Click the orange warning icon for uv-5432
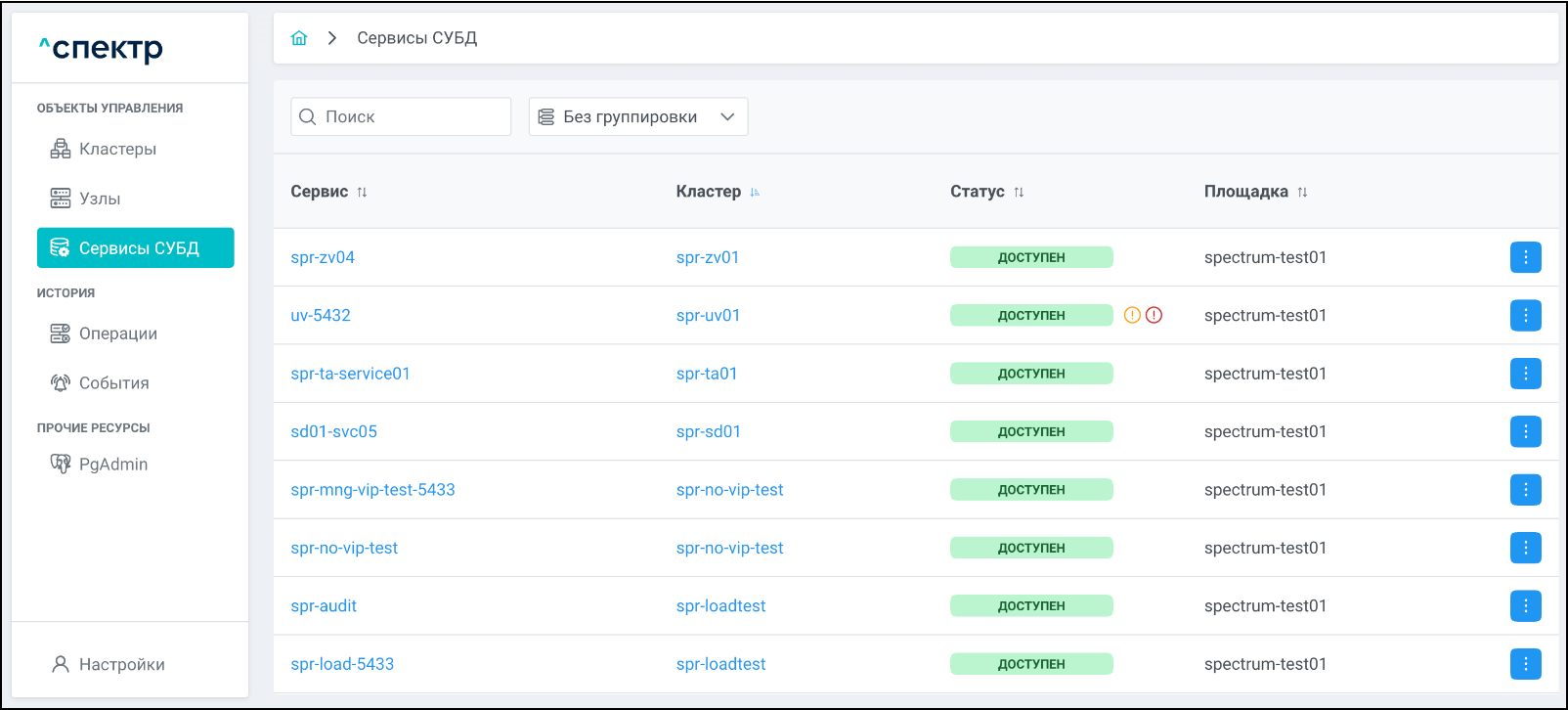1568x710 pixels. [1132, 315]
